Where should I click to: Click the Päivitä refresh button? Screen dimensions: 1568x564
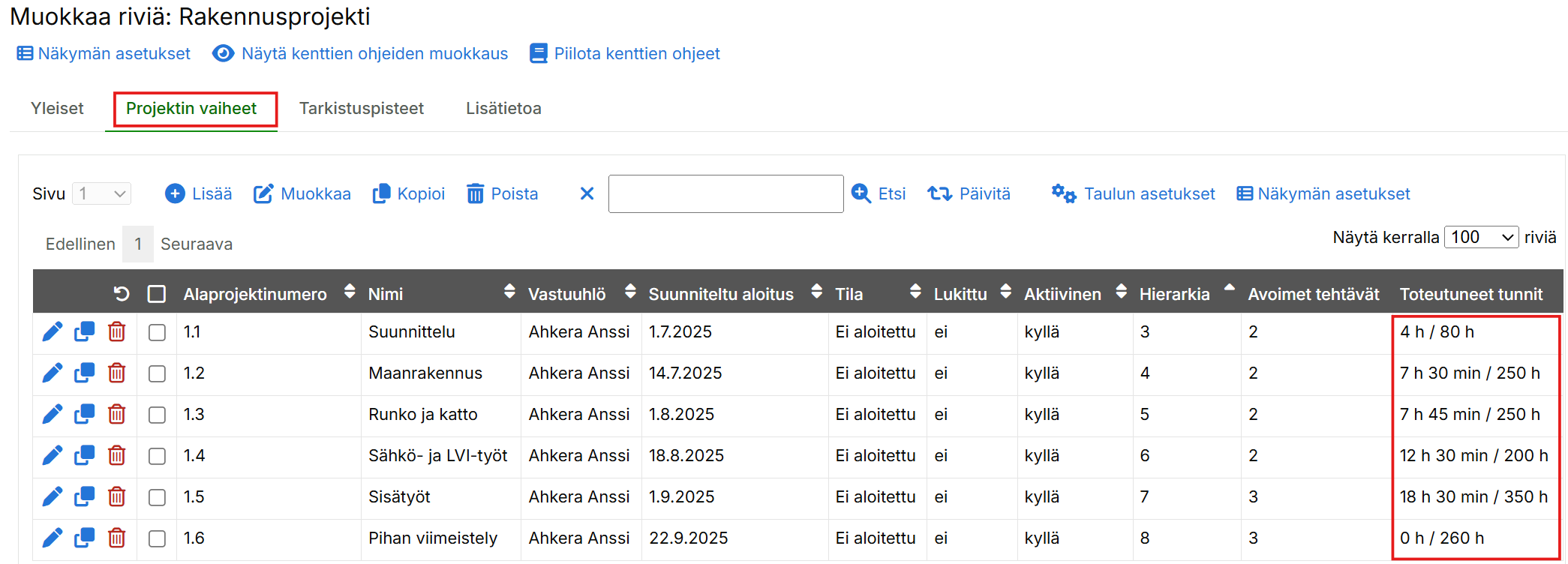(x=969, y=194)
